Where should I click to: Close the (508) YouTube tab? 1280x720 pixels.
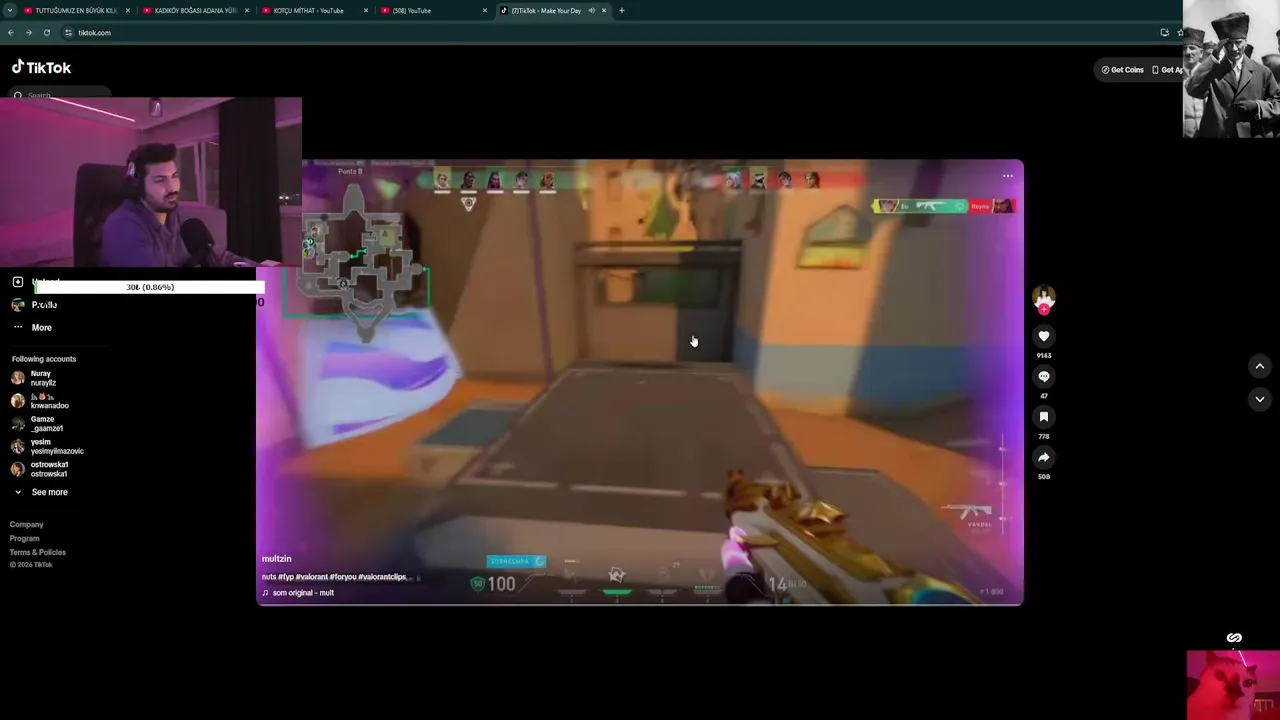click(x=485, y=11)
